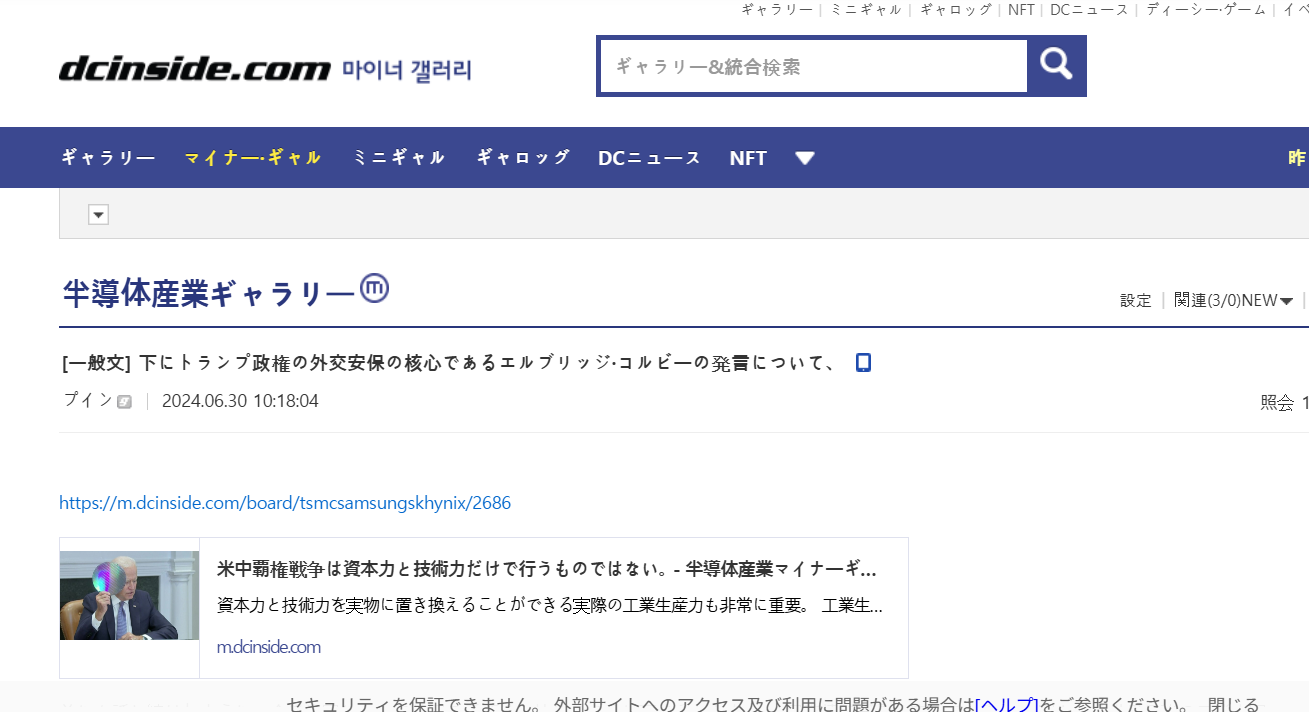Open the 半導体産業ギャラリー gallery title
Viewport: 1309px width, 712px height.
[208, 294]
